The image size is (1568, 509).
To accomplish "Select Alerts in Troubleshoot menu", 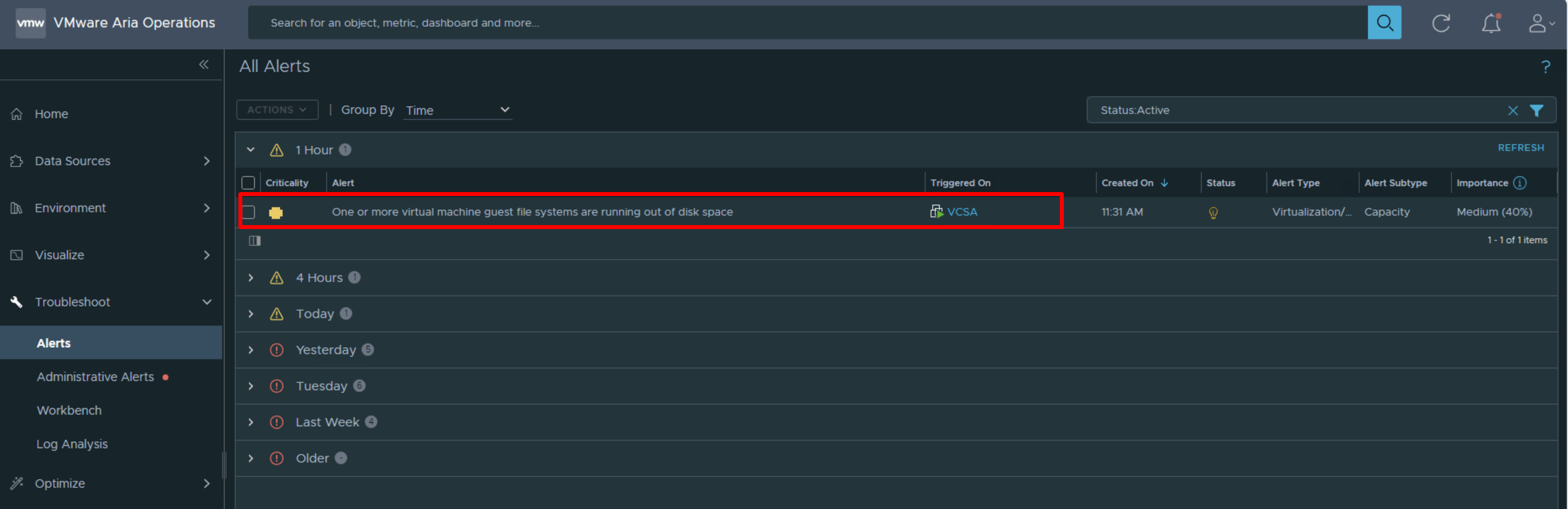I will tap(111, 343).
